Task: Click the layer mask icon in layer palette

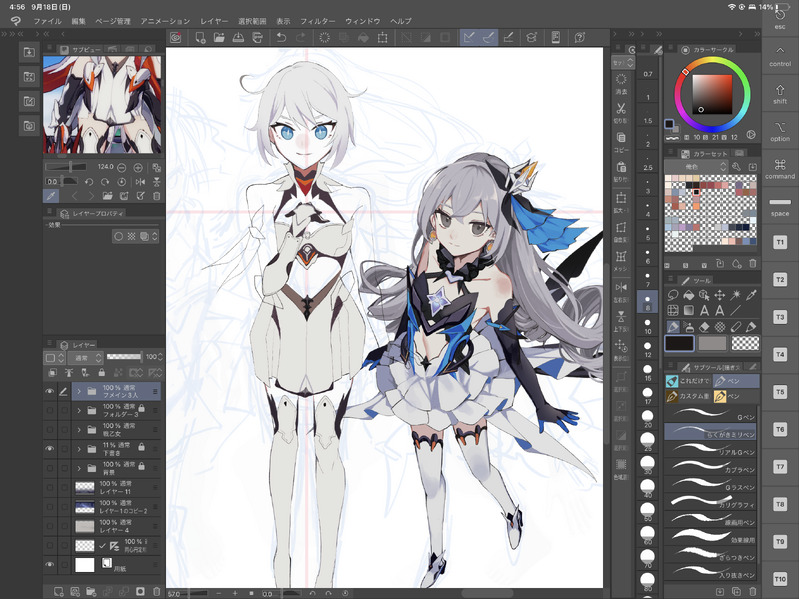Action: (x=140, y=591)
